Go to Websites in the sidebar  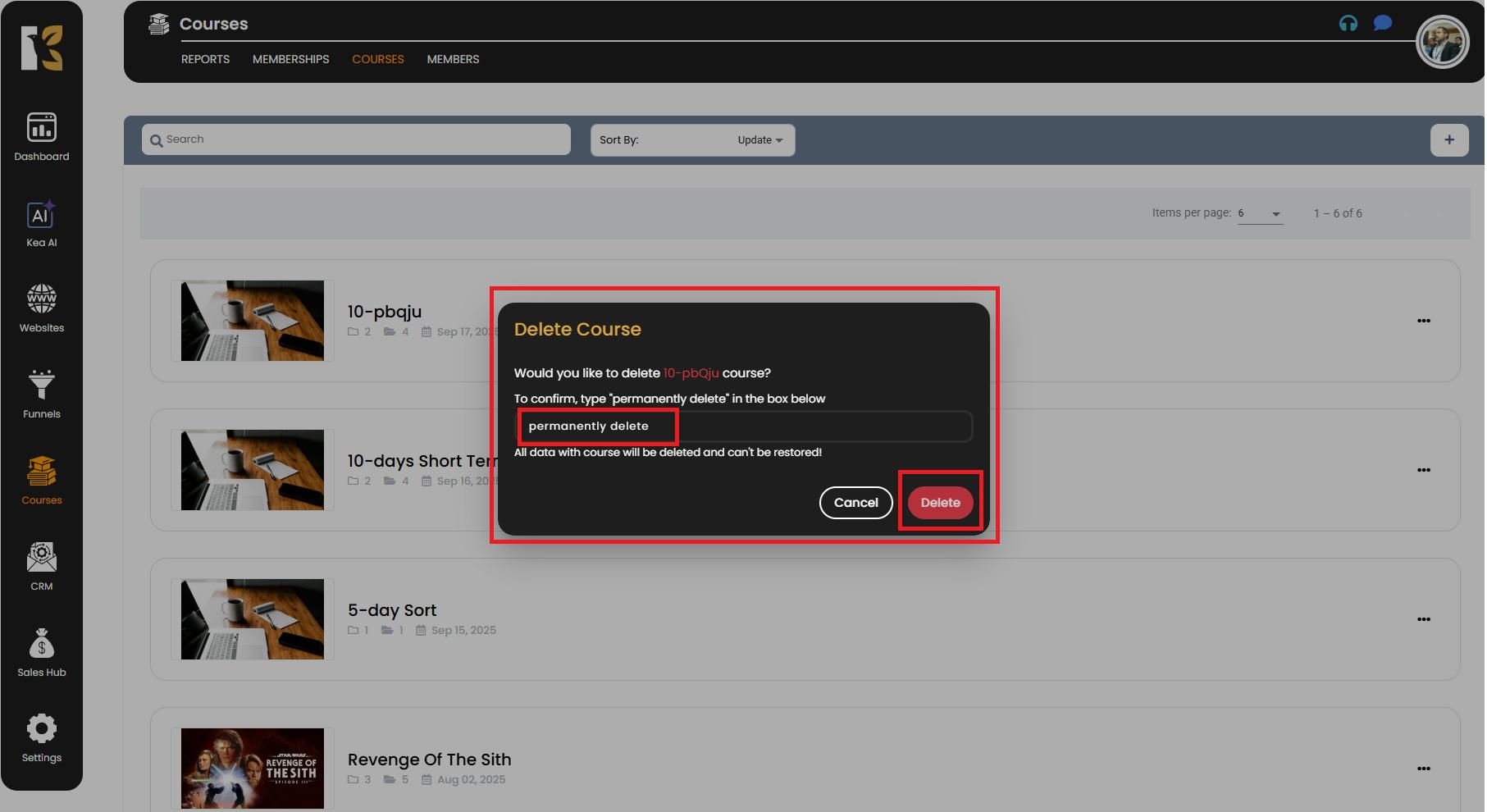42,308
